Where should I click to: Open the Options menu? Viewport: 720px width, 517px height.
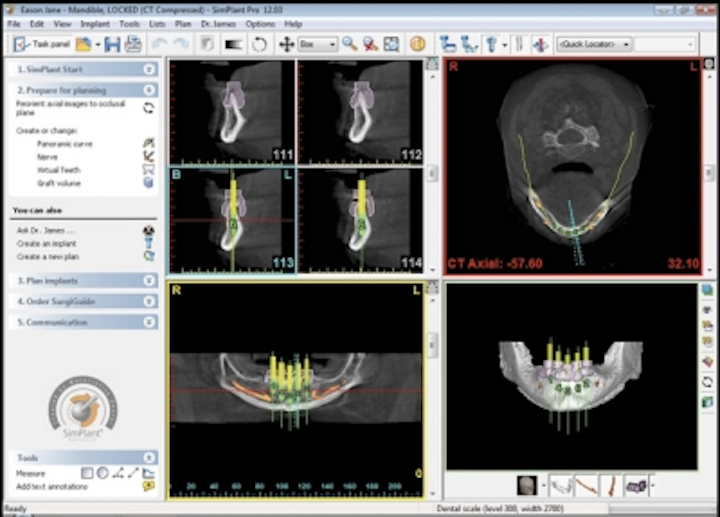(260, 24)
